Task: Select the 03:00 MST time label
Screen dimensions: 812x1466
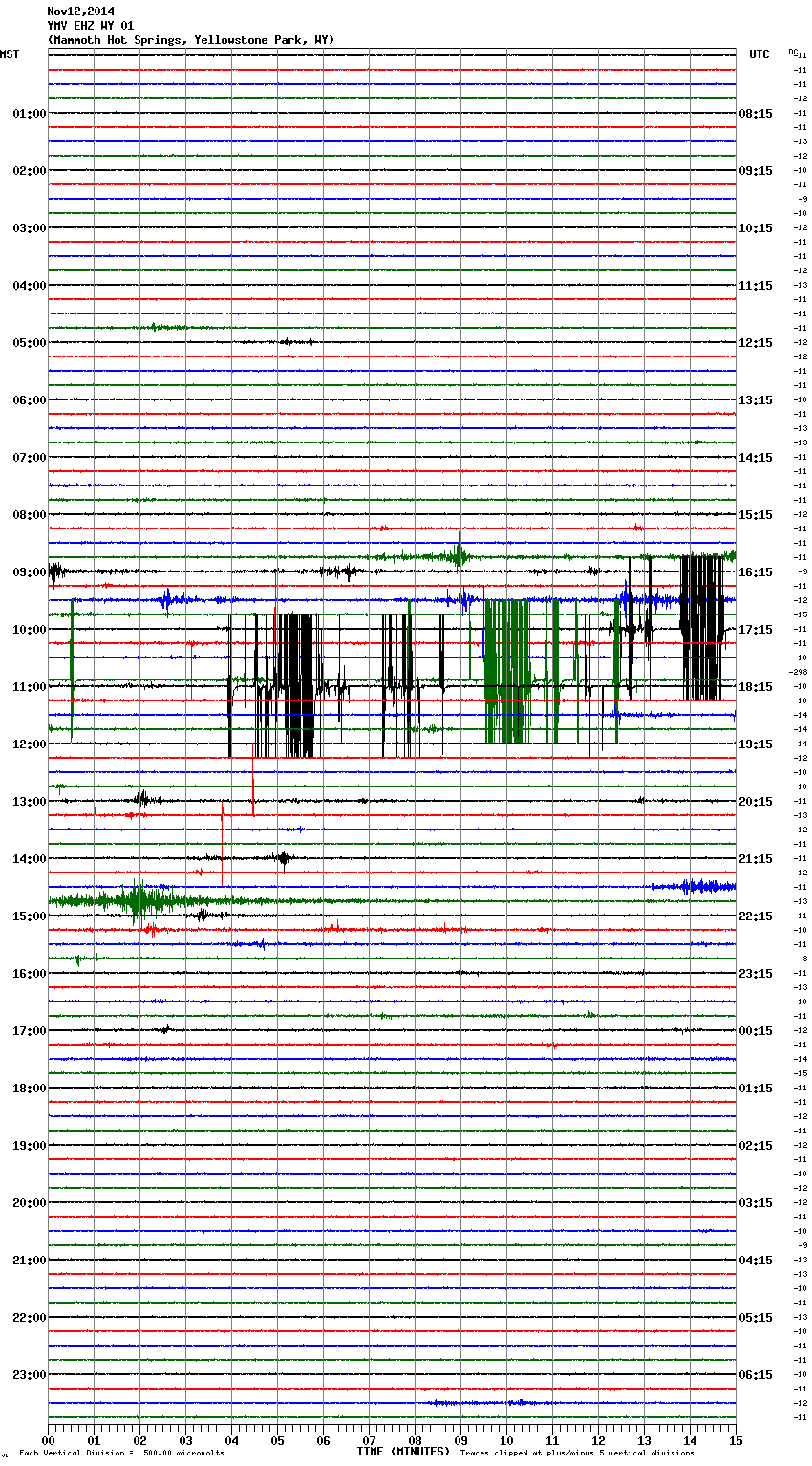Action: (x=29, y=228)
